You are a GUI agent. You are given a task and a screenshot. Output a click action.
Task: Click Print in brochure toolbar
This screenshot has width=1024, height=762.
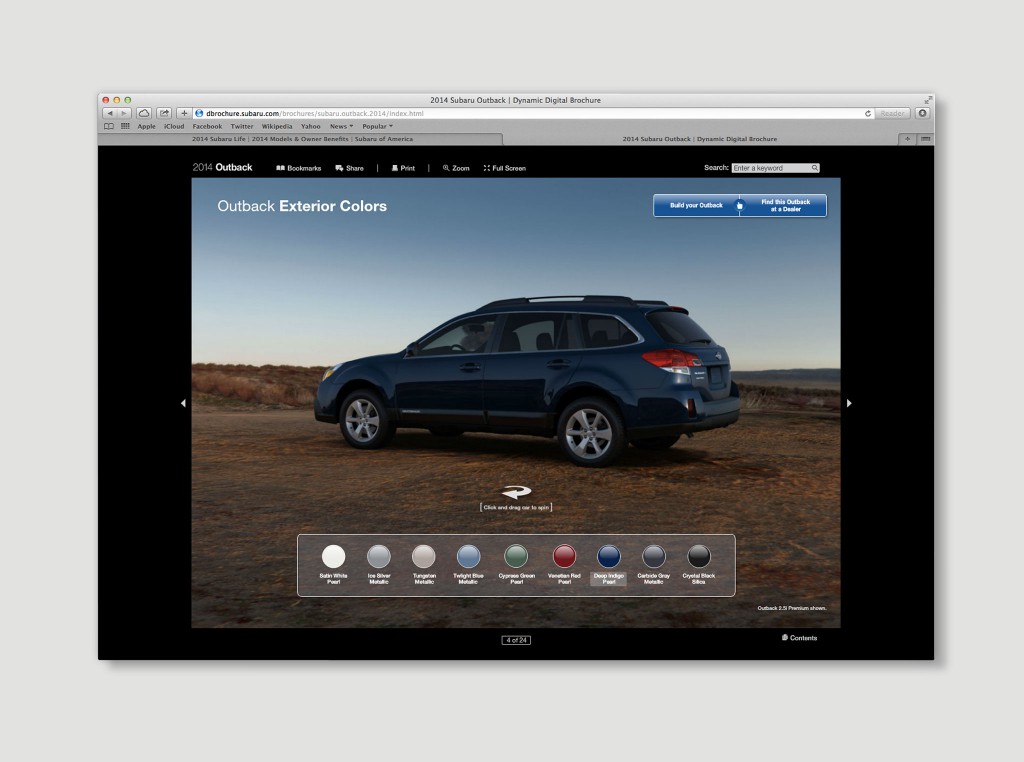click(403, 168)
